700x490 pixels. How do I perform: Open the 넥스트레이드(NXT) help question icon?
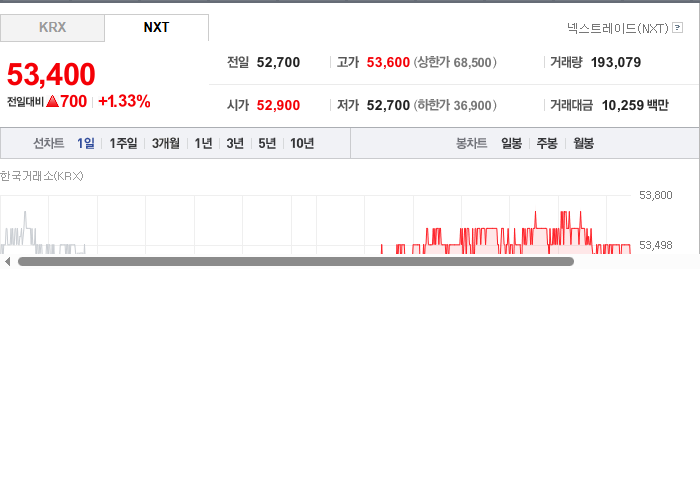[678, 28]
